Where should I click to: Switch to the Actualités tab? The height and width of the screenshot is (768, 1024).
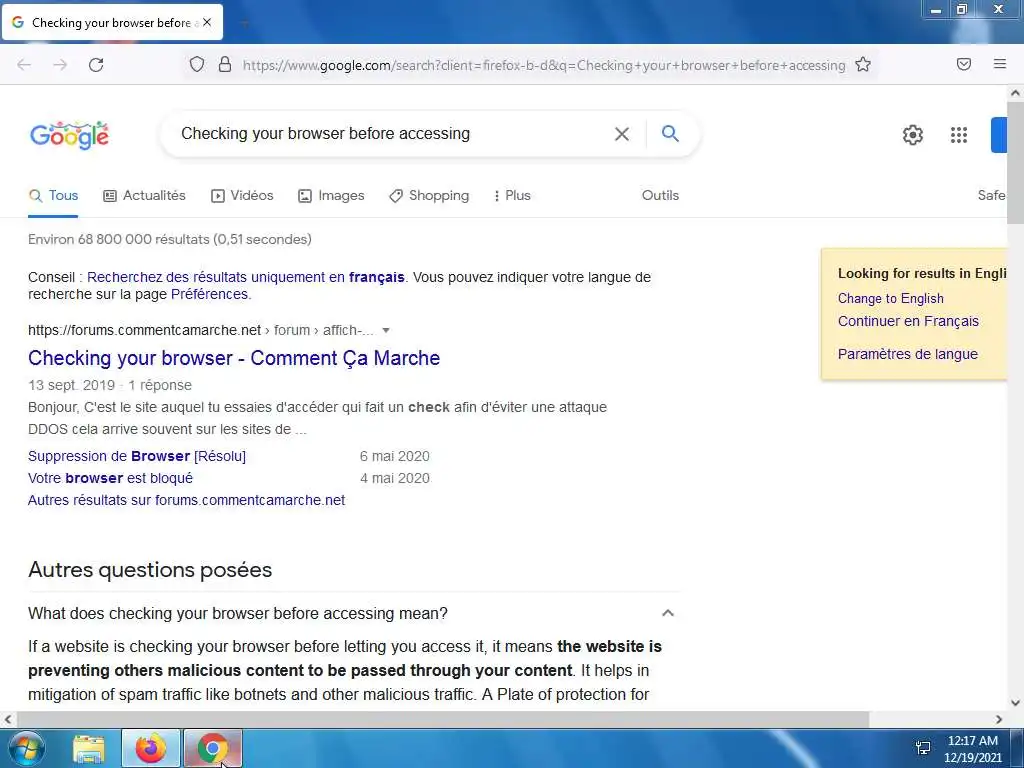pos(144,195)
